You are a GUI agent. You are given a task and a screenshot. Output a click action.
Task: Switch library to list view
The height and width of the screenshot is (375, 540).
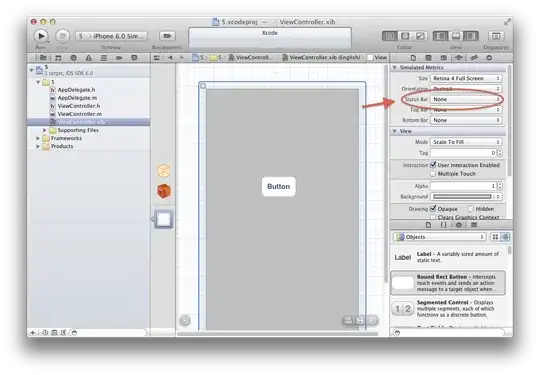click(x=505, y=237)
